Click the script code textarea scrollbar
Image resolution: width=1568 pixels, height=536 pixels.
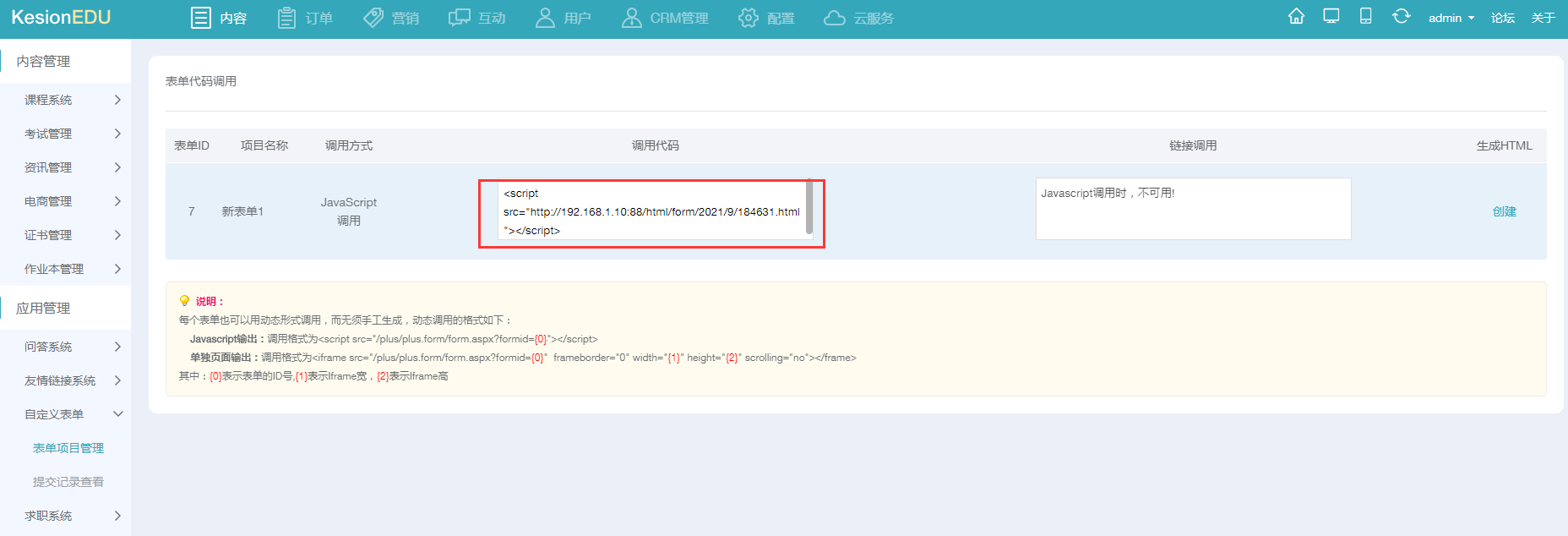[x=808, y=208]
